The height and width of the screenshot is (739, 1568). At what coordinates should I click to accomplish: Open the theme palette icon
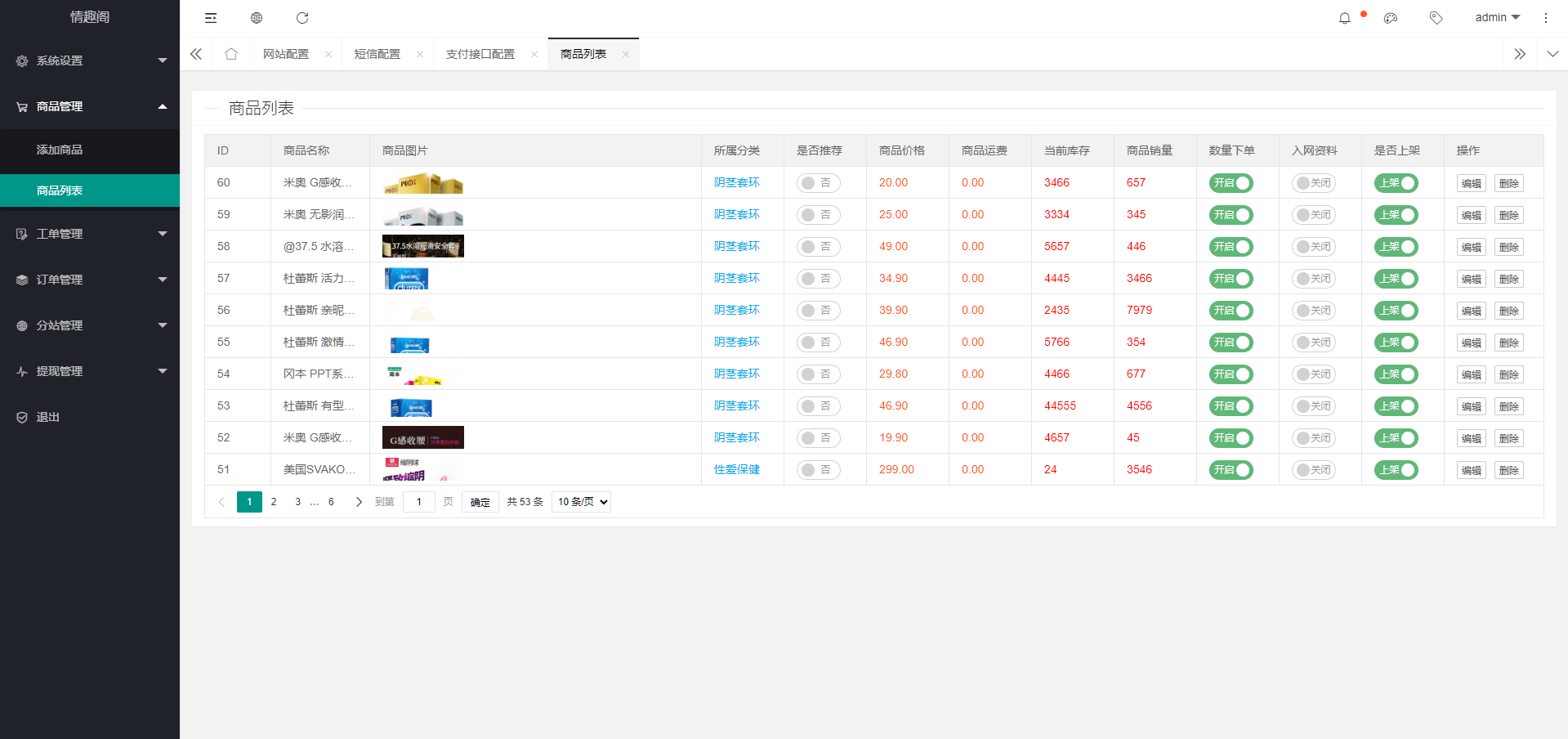[x=1390, y=18]
